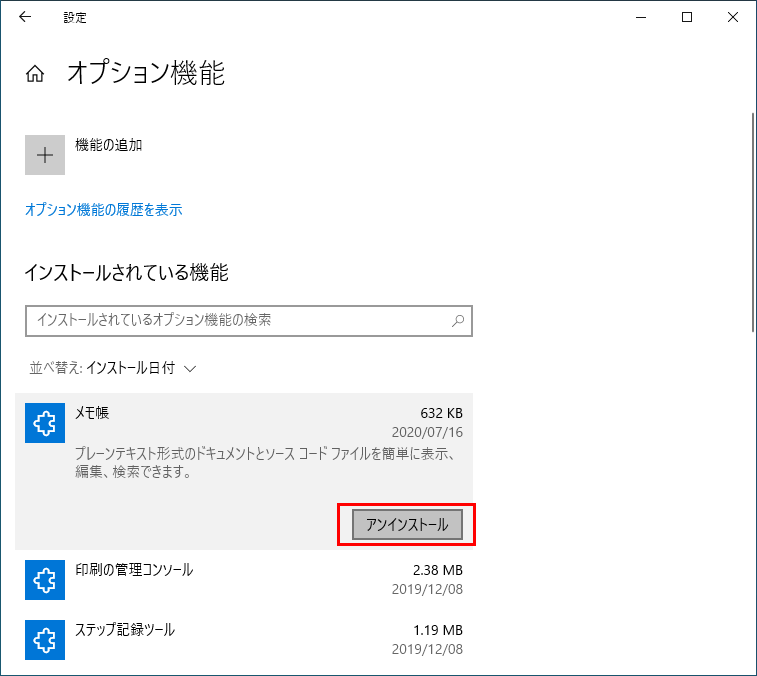This screenshot has height=676, width=757.
Task: Click the 2.38 MB size value
Action: 438,570
